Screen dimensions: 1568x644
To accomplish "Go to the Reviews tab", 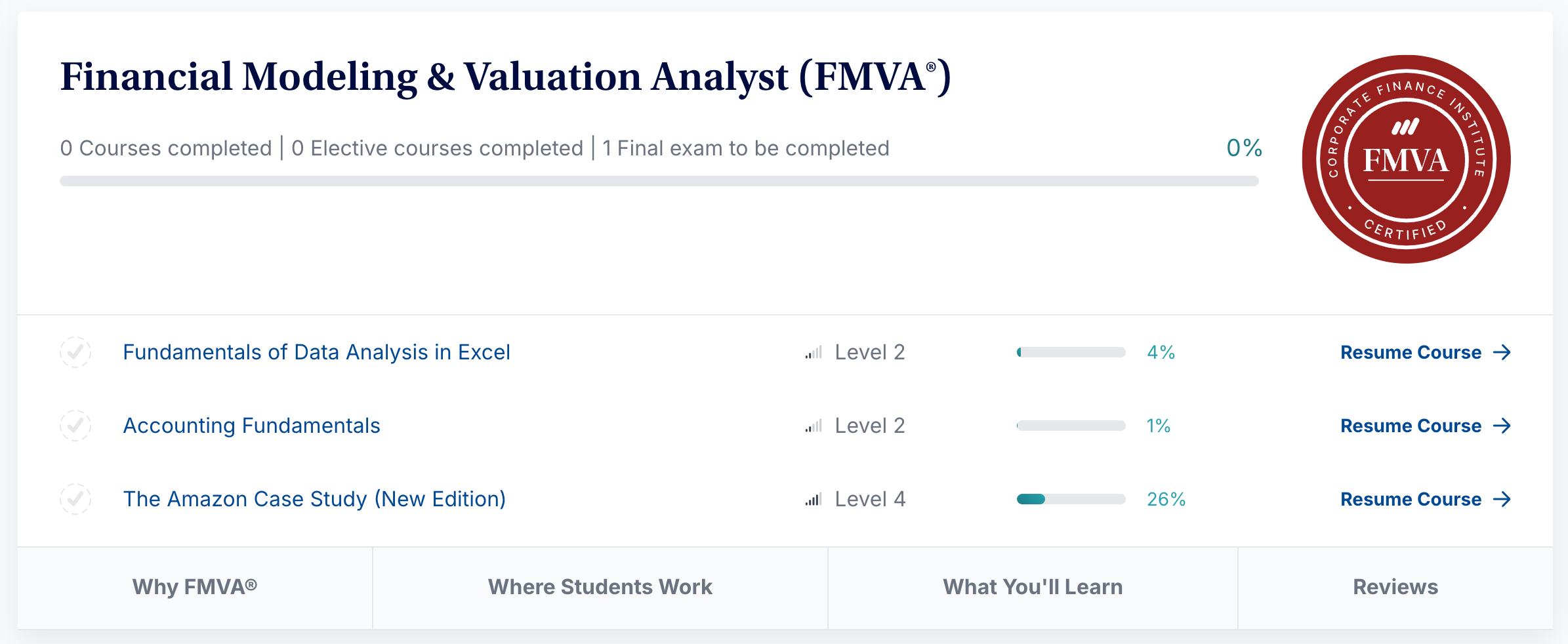I will [x=1395, y=587].
